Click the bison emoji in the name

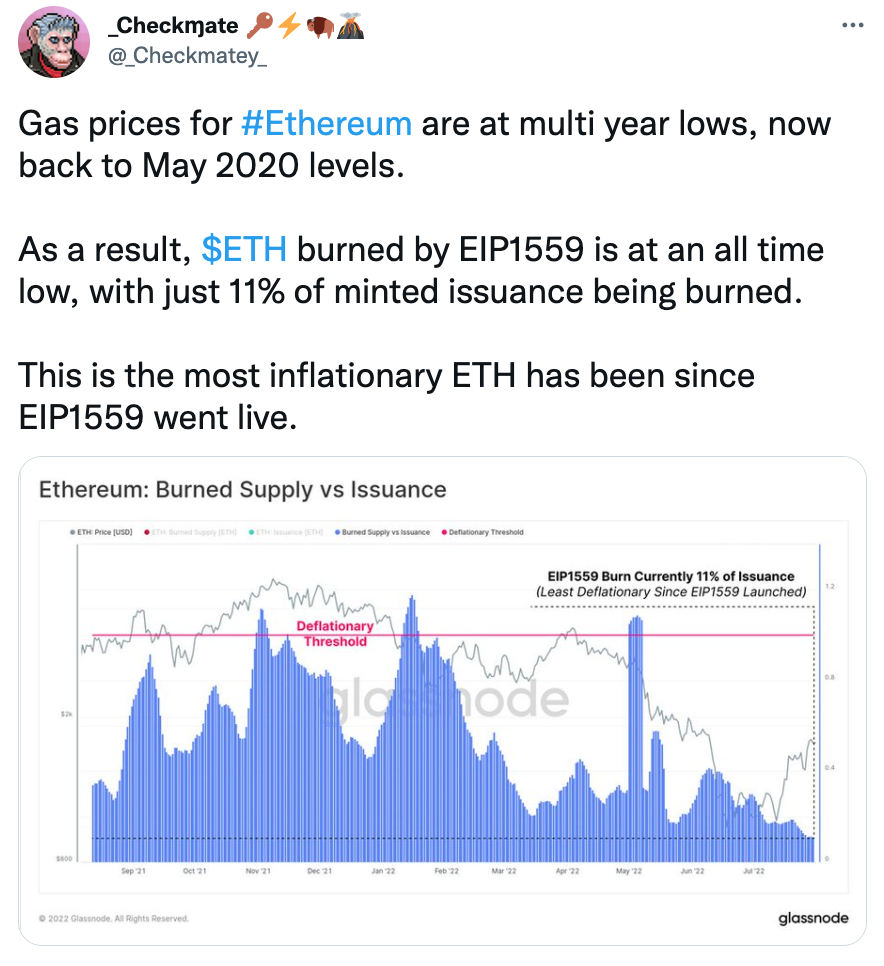318,28
